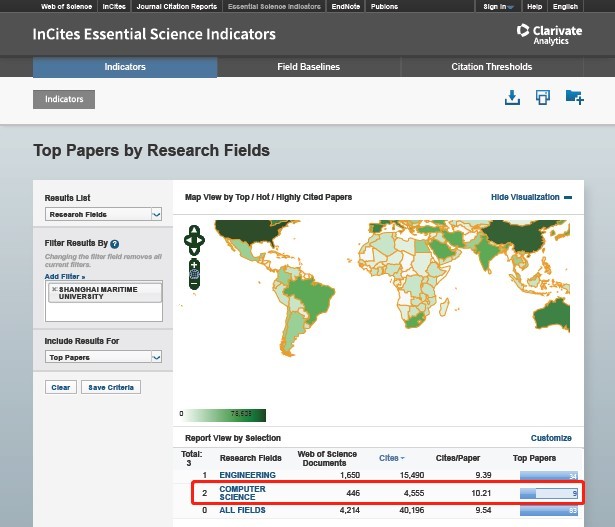This screenshot has width=615, height=527.
Task: Open the Add Filter link
Action: click(65, 276)
